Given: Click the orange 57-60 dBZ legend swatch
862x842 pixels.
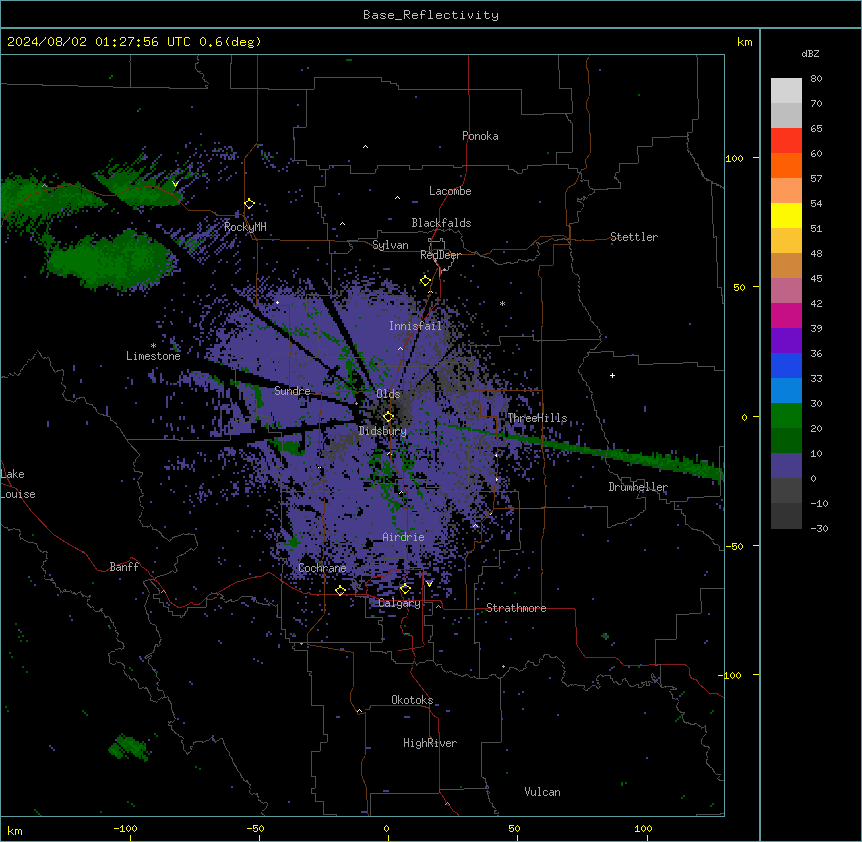Looking at the screenshot, I should (x=786, y=165).
